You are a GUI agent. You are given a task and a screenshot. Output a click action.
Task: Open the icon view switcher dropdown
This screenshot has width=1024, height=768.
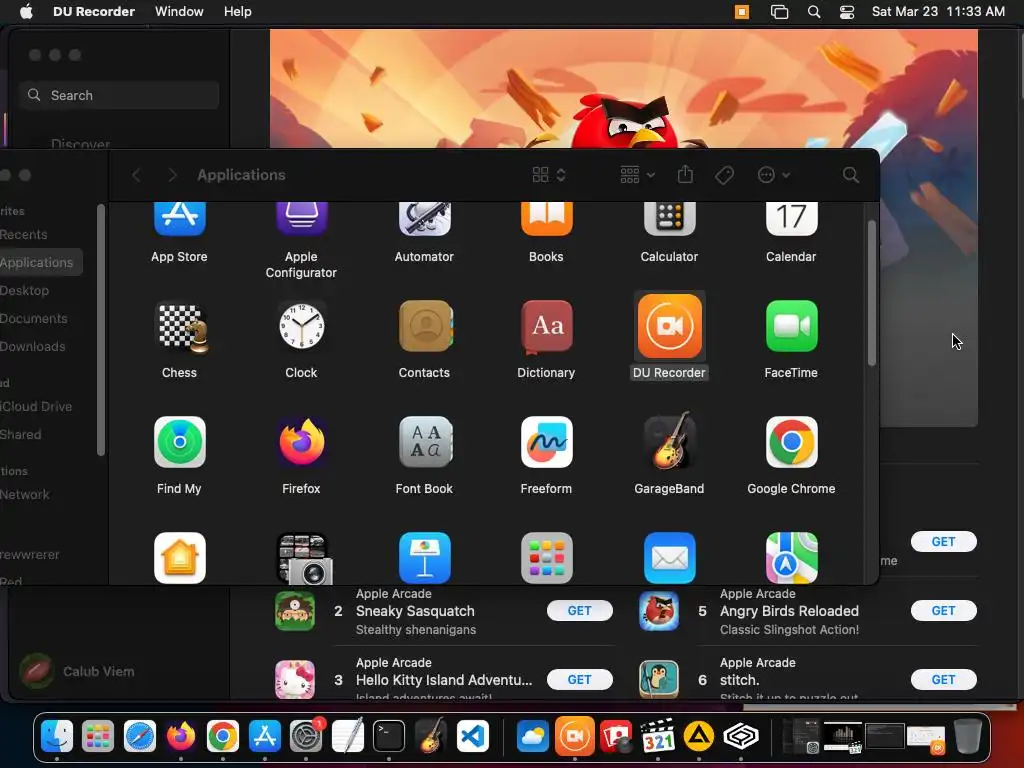[x=549, y=175]
